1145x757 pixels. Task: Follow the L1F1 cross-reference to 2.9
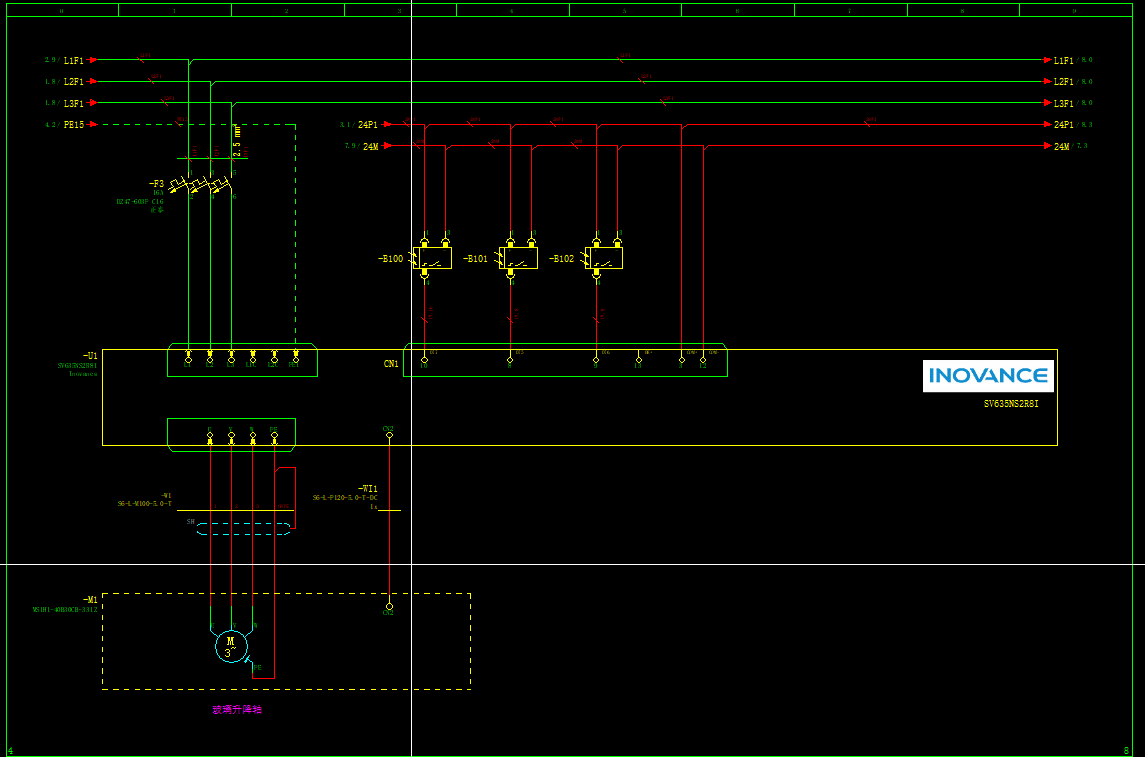click(x=51, y=60)
